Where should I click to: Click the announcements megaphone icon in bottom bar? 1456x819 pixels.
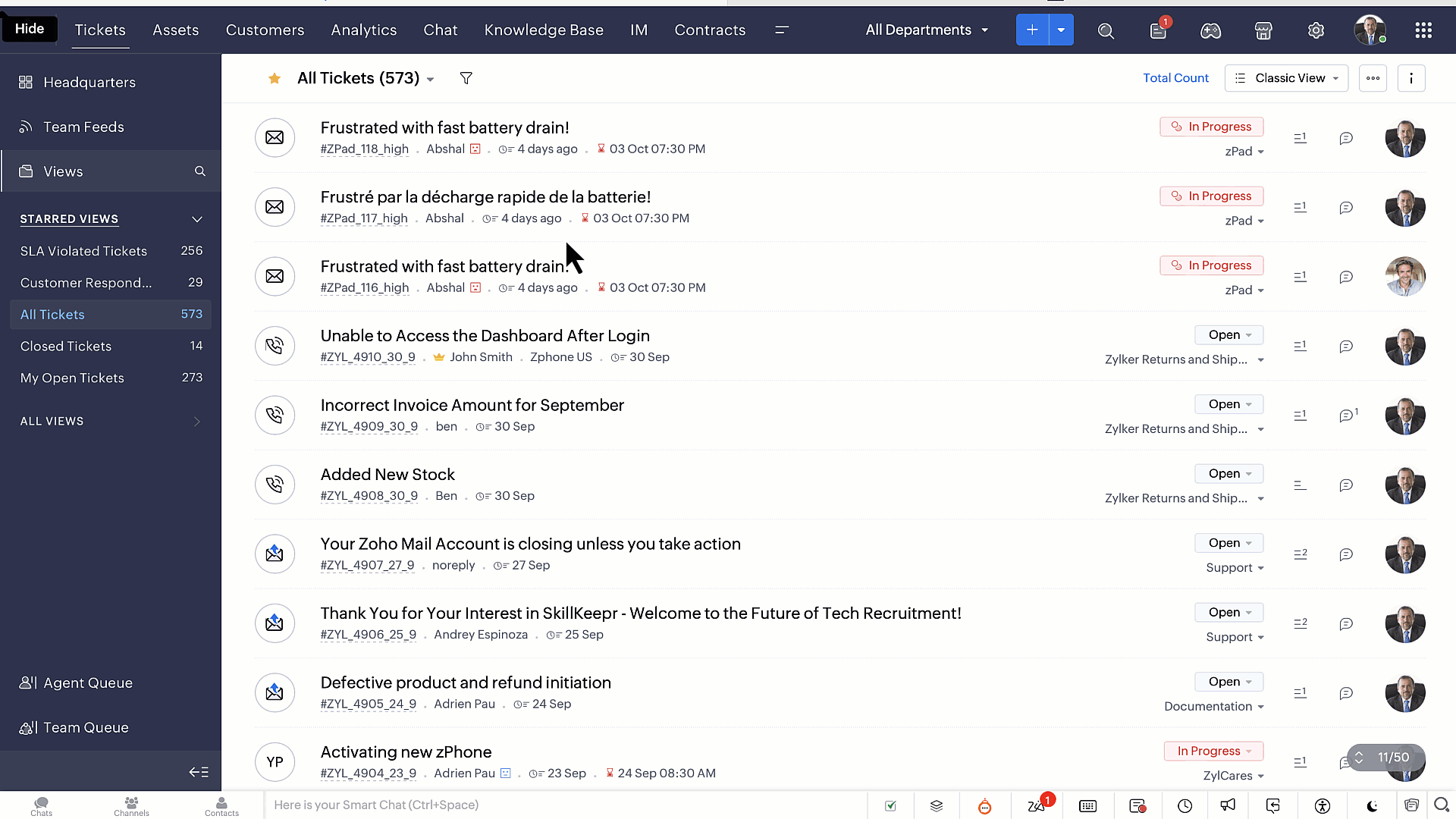tap(1228, 805)
